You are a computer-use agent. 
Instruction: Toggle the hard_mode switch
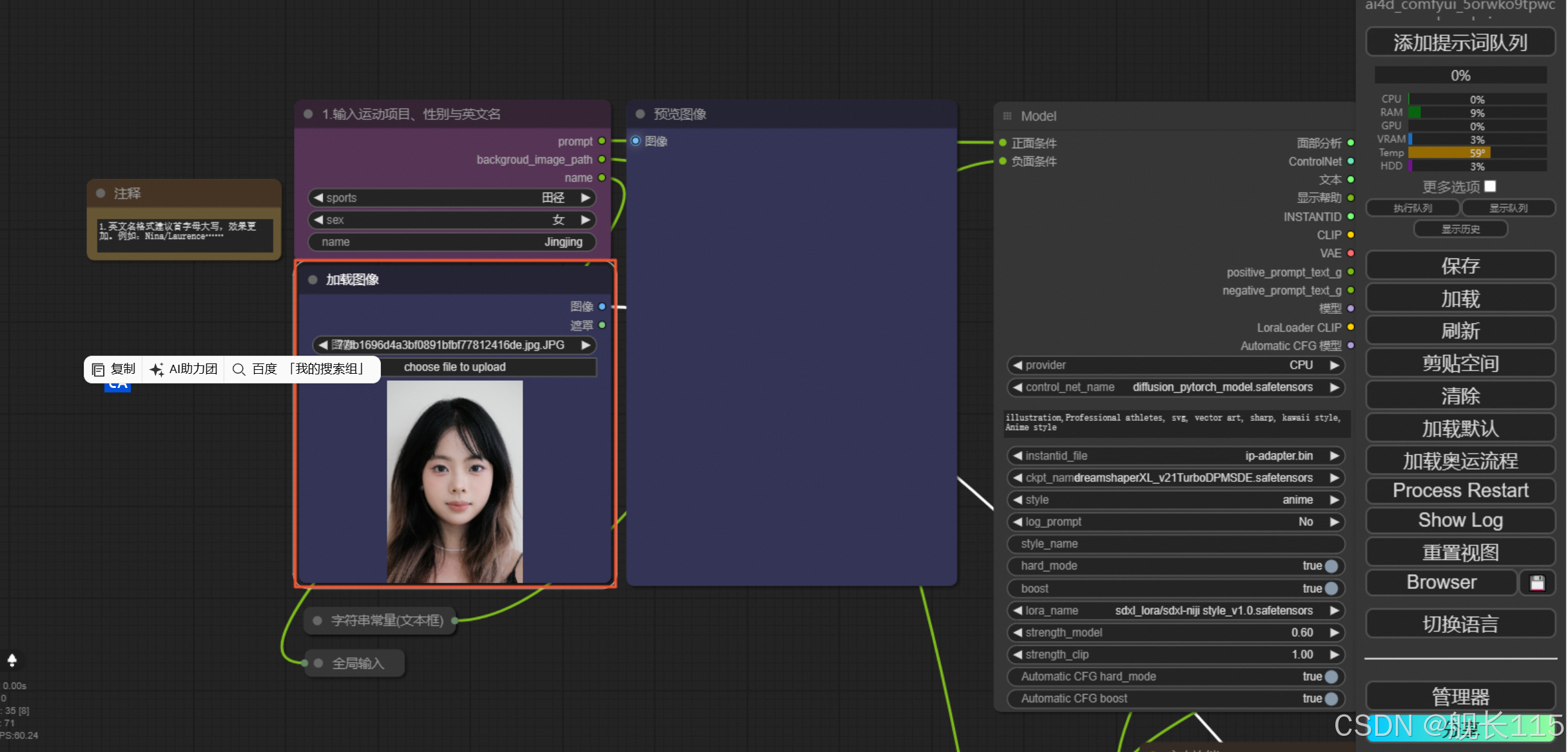pos(1331,566)
